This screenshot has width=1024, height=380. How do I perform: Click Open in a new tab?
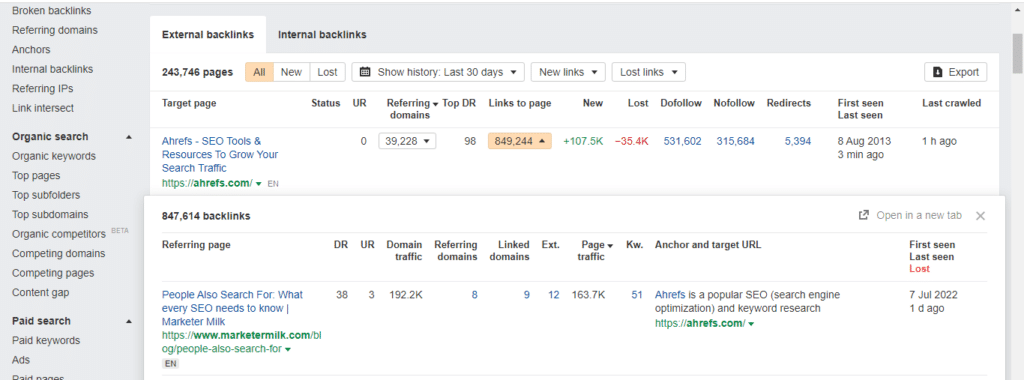(x=910, y=215)
